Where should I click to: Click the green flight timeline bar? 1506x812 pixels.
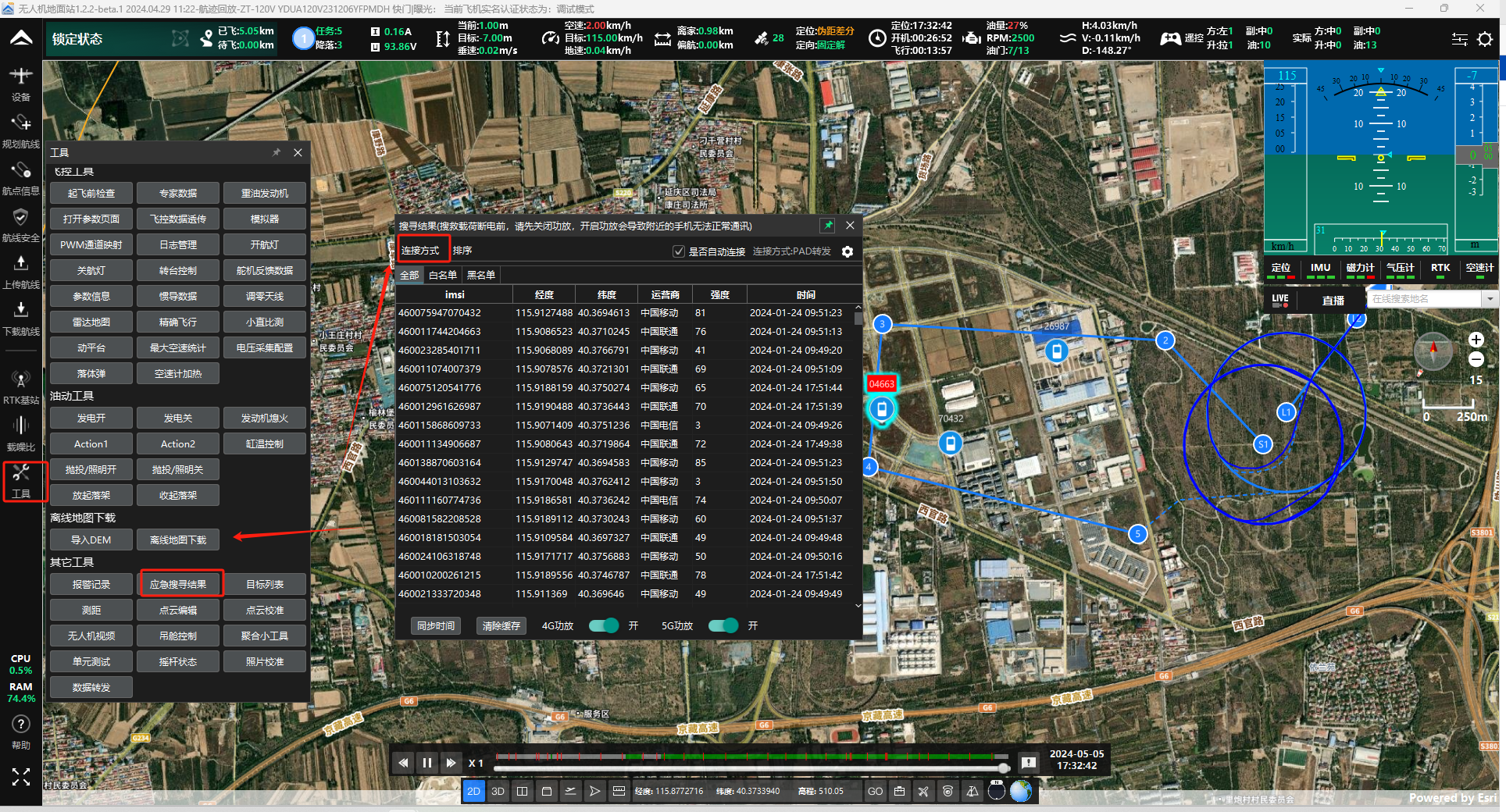751,756
